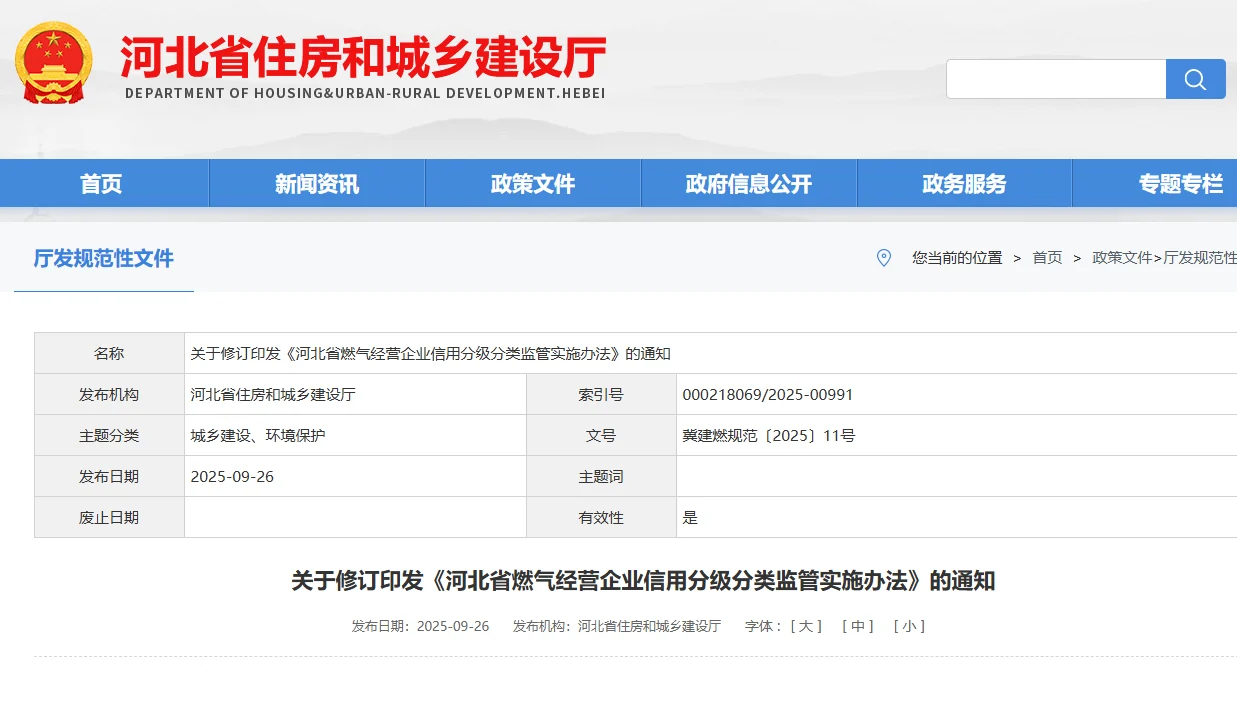
Task: Click the 主题词 label cell
Action: coord(601,477)
